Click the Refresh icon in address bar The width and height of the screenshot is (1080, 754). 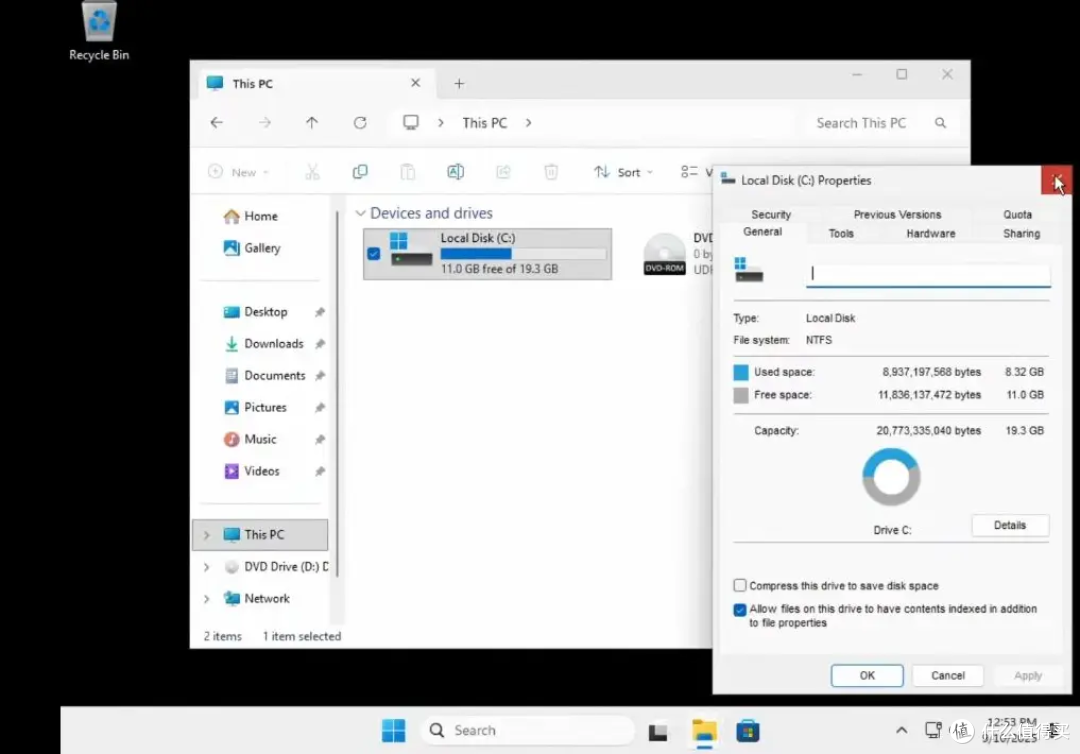pos(360,123)
